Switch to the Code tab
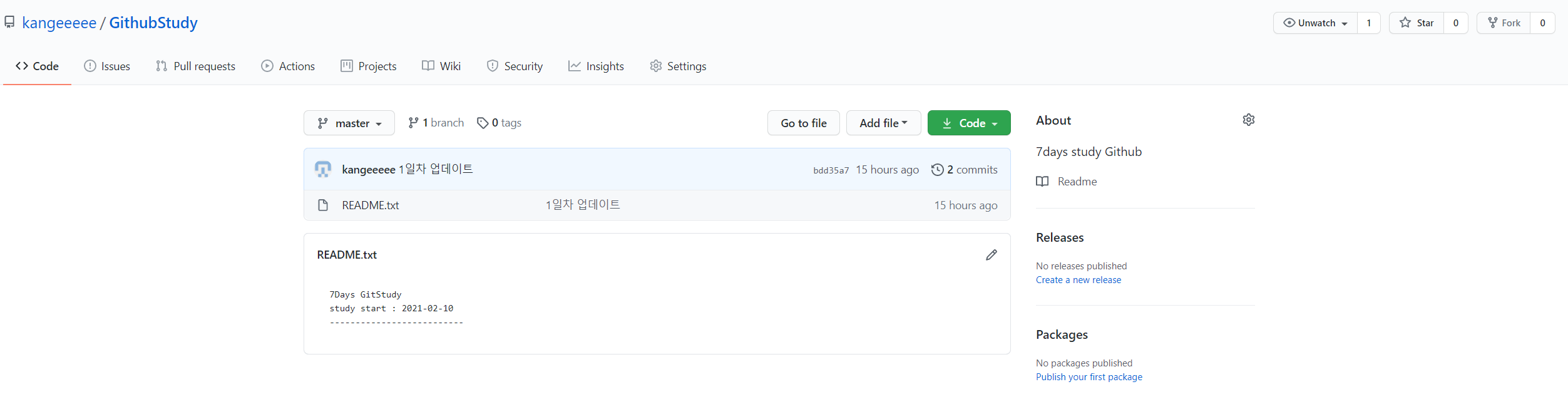Viewport: 1568px width, 414px height. click(x=37, y=66)
